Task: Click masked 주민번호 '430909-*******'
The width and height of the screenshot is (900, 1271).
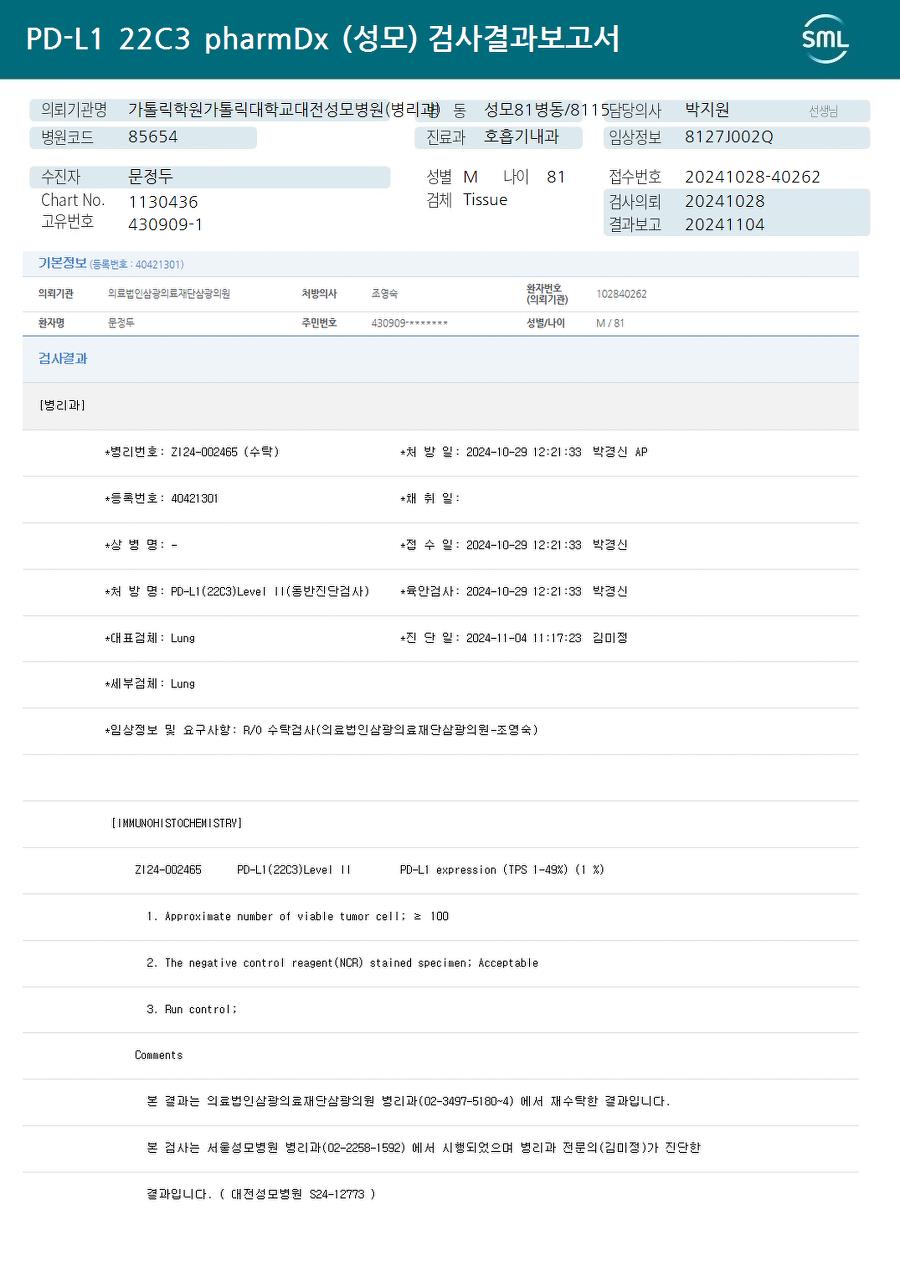Action: click(x=409, y=324)
